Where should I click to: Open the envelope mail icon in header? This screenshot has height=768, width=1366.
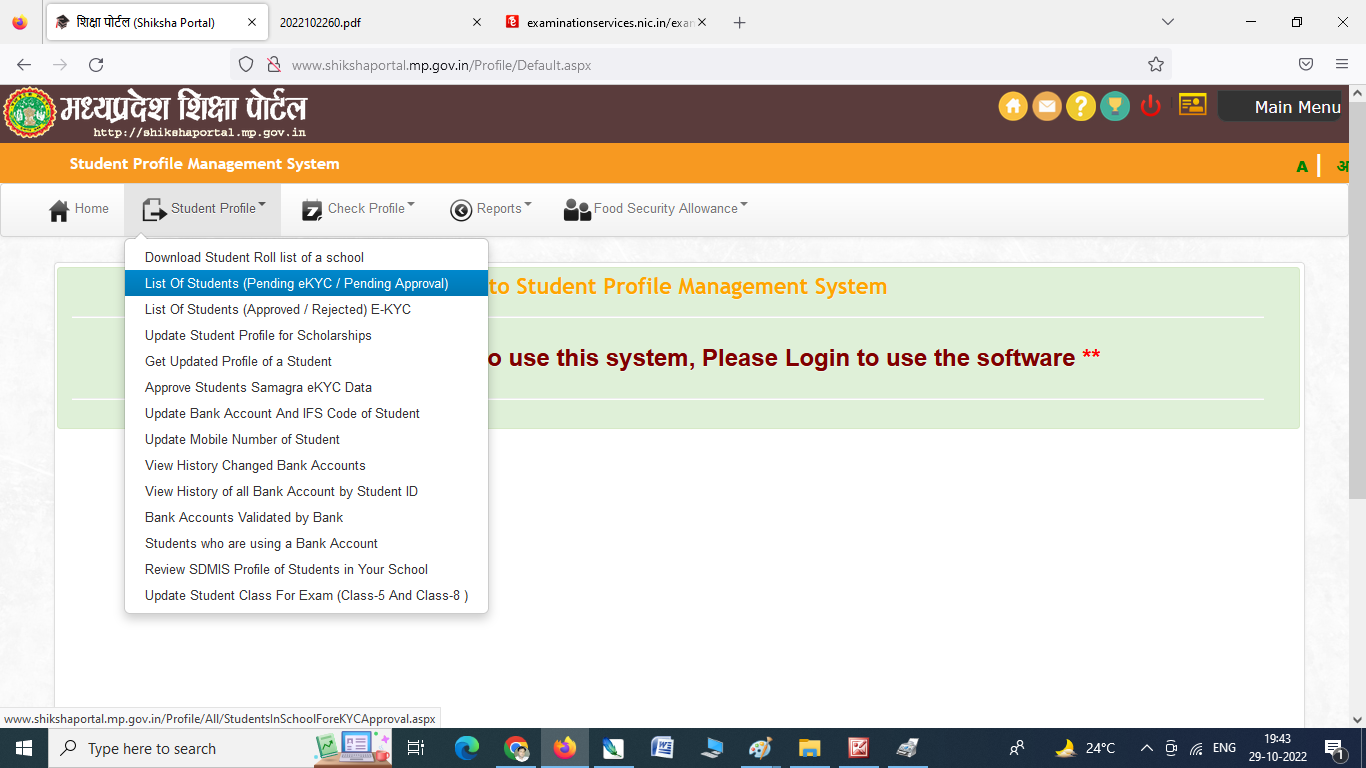pos(1047,106)
